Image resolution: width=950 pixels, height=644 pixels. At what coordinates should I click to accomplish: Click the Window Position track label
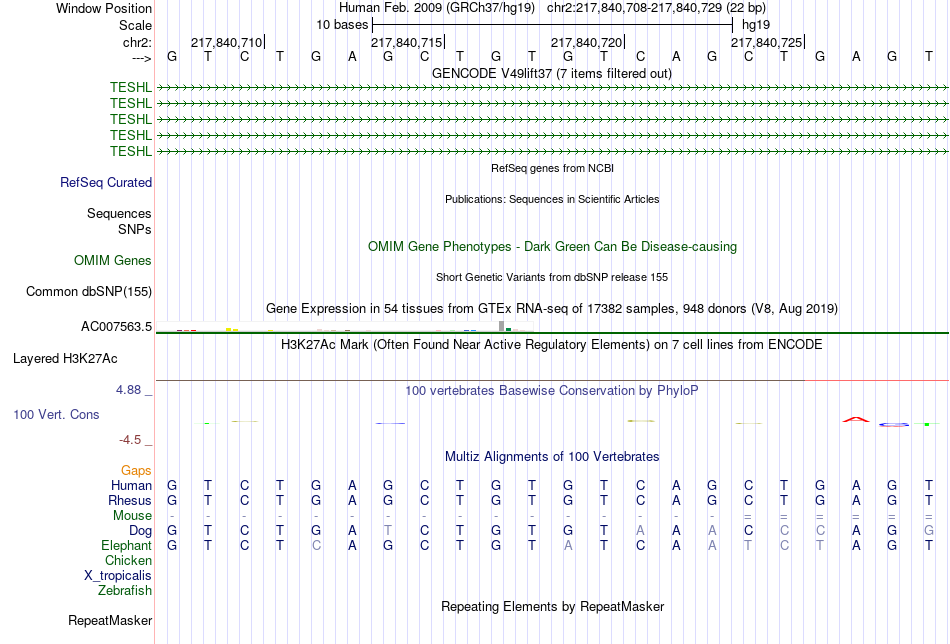[x=104, y=8]
